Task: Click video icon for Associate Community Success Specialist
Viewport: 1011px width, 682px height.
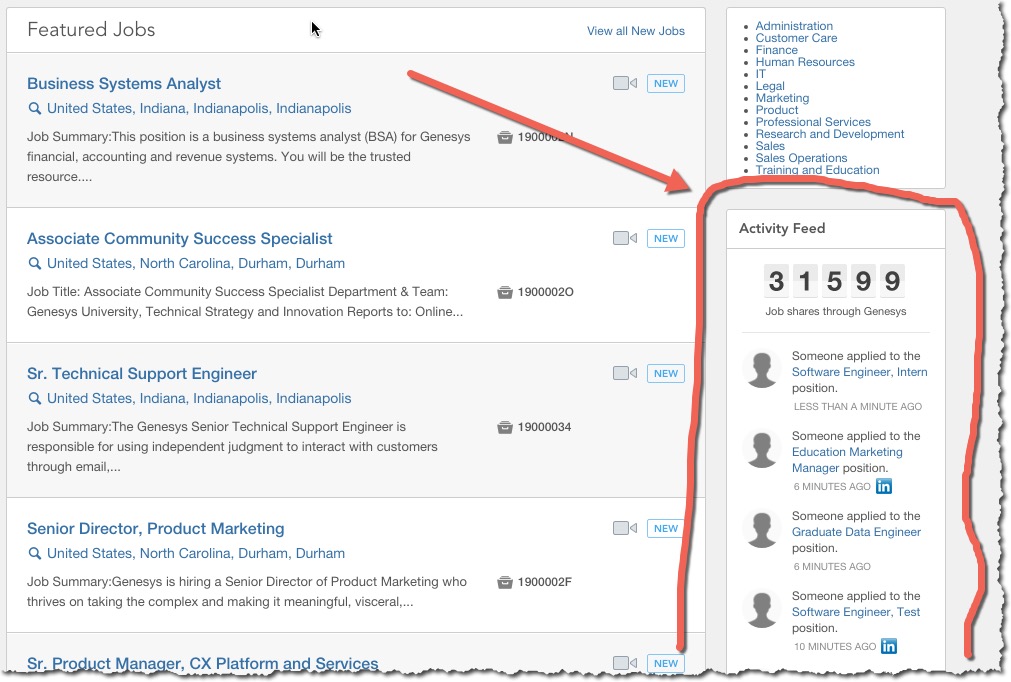Action: click(624, 239)
